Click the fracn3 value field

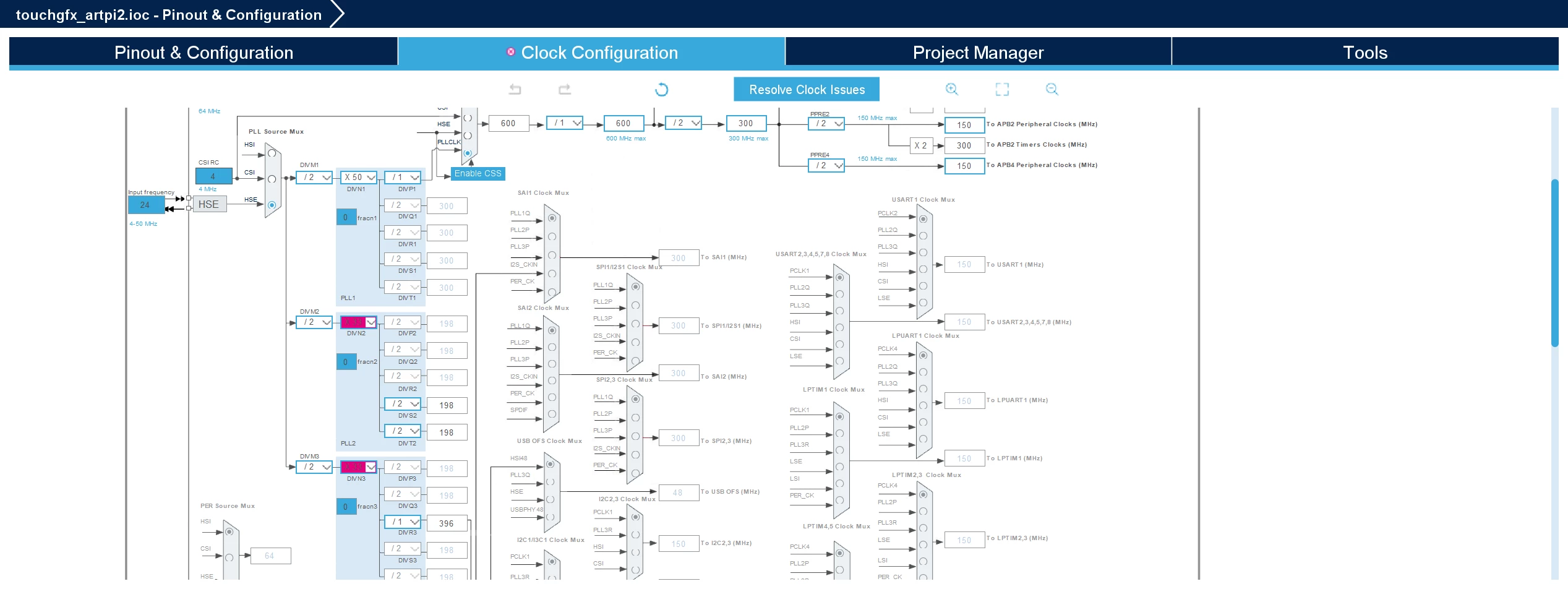(346, 507)
